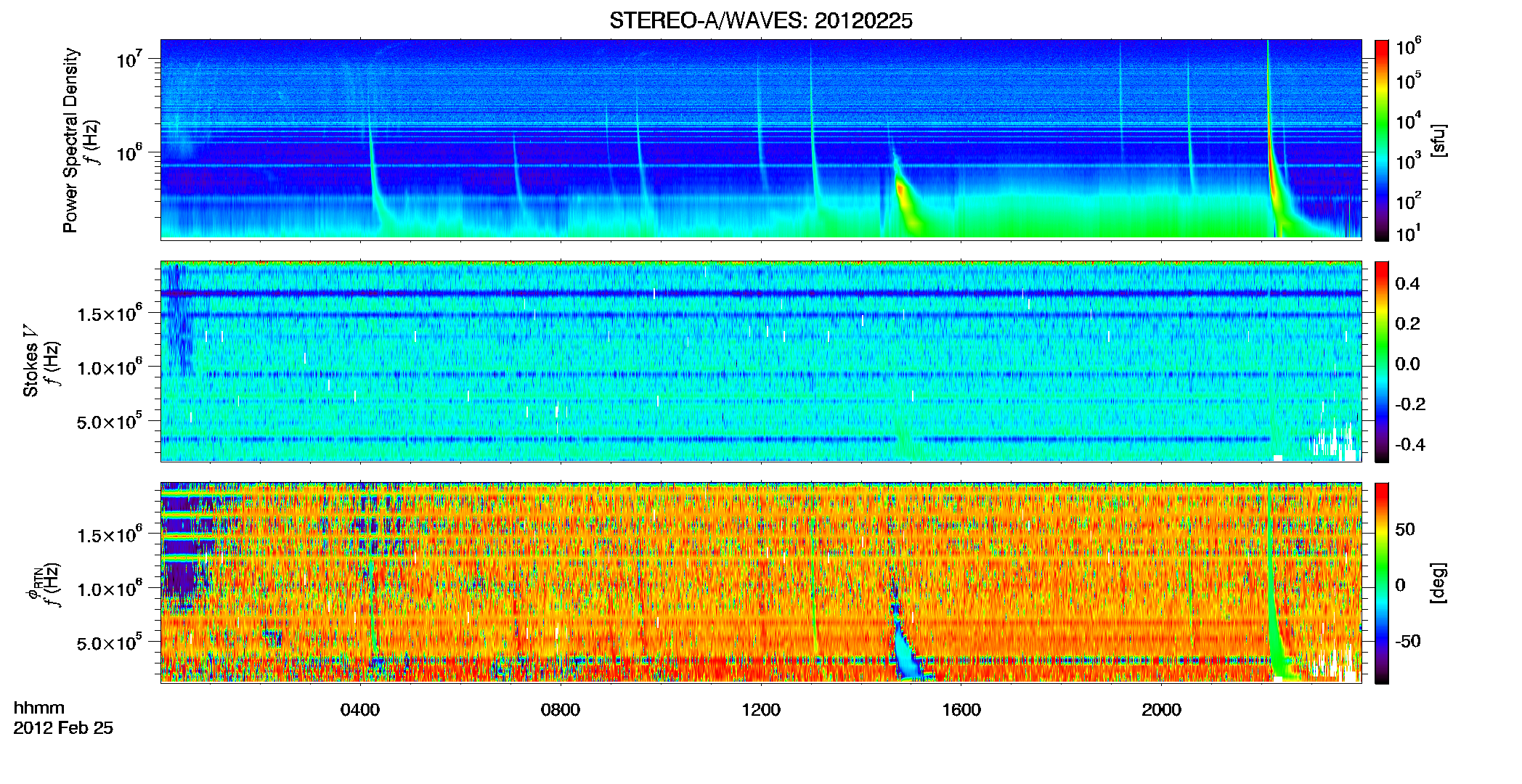The image size is (1522, 784).
Task: Click the 2012 Feb 25 date label
Action: pyautogui.click(x=63, y=727)
